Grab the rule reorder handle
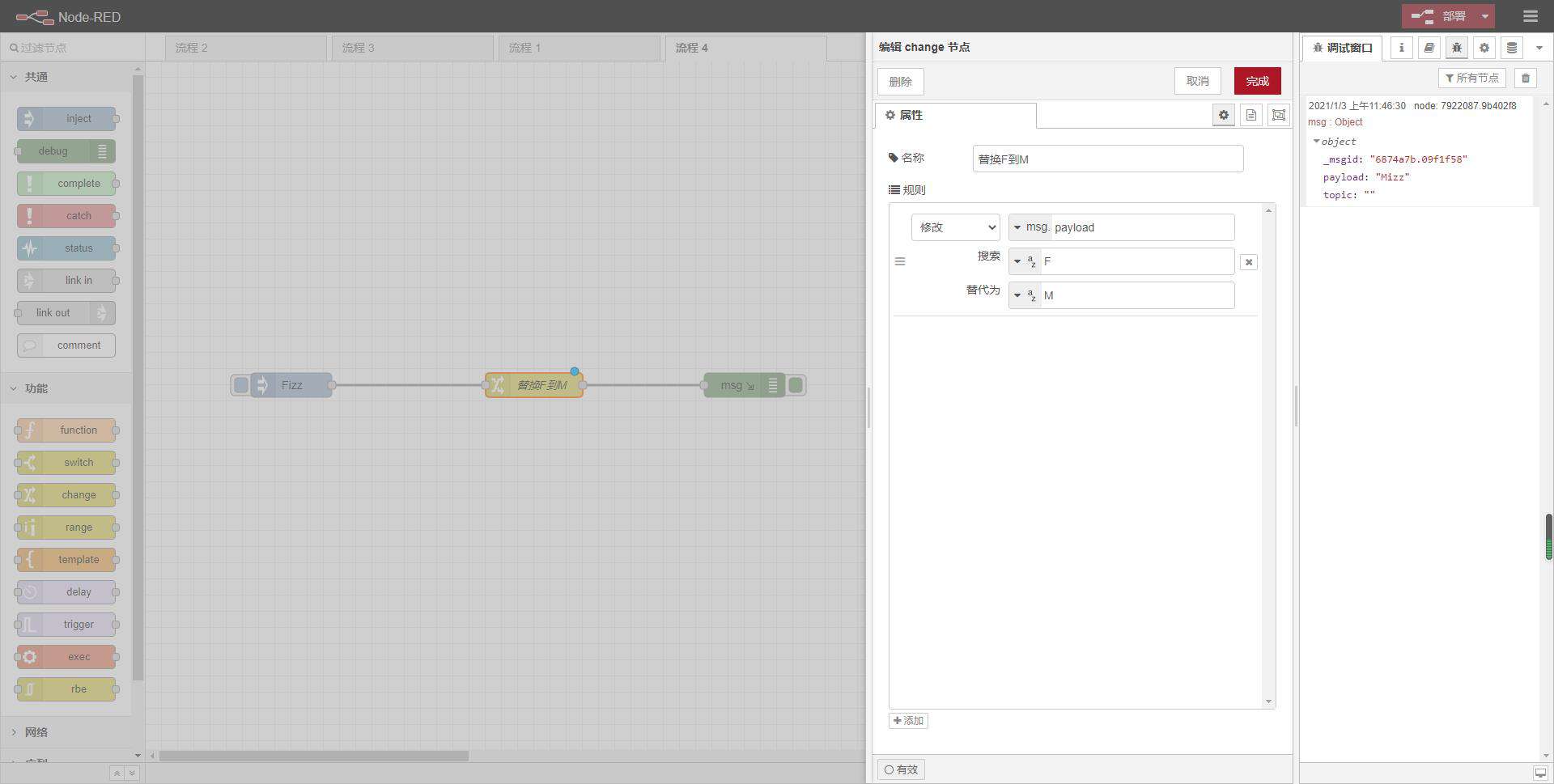 coord(899,261)
